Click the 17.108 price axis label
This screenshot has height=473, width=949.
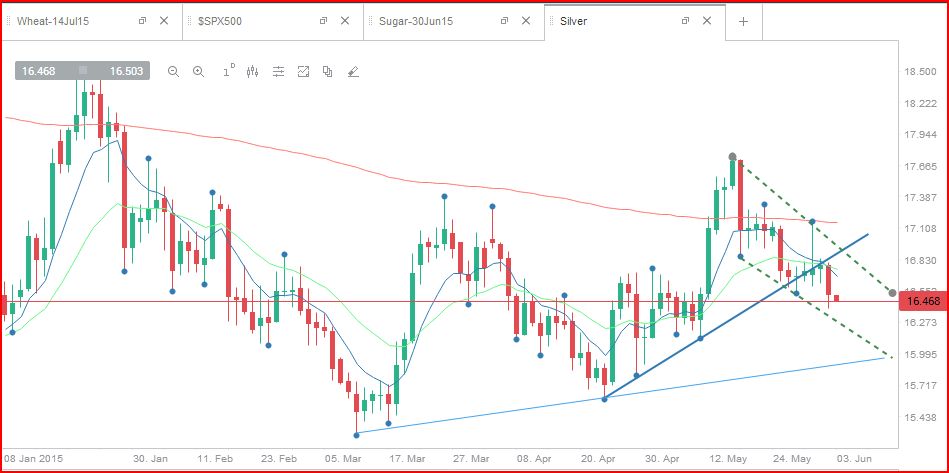(x=919, y=229)
